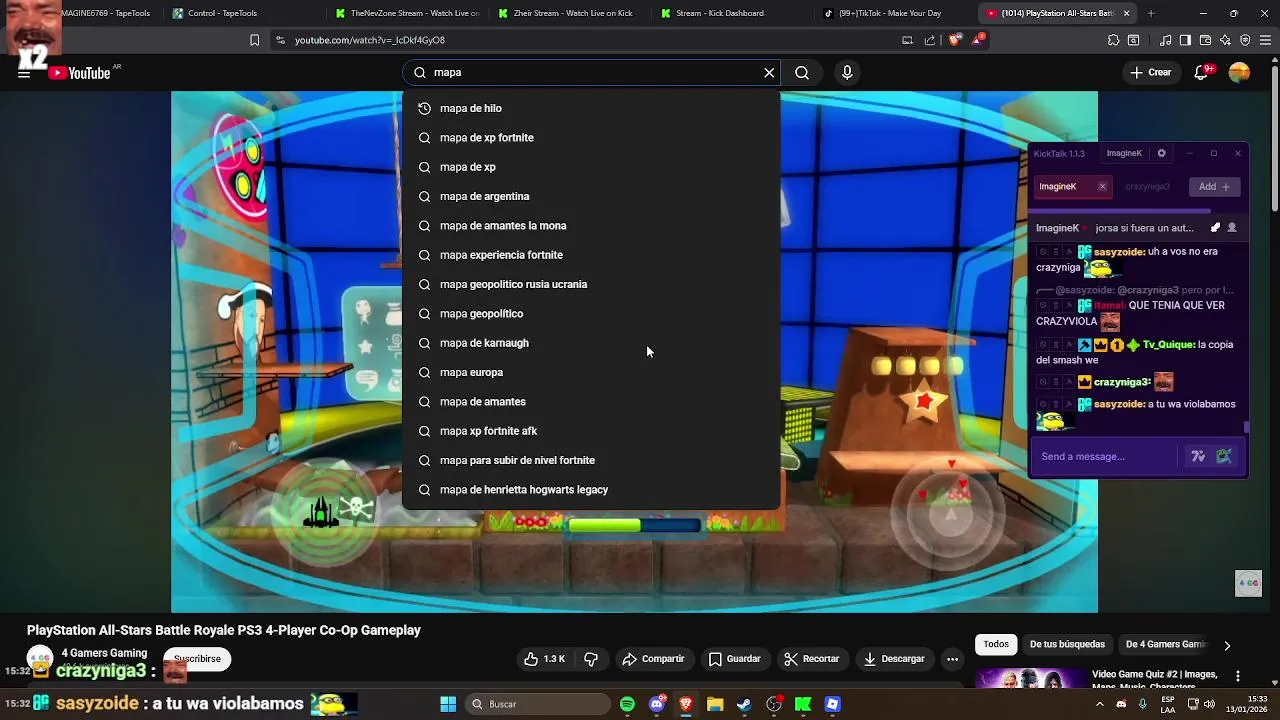Open KickTalk settings gear
The image size is (1280, 720).
(x=1161, y=153)
